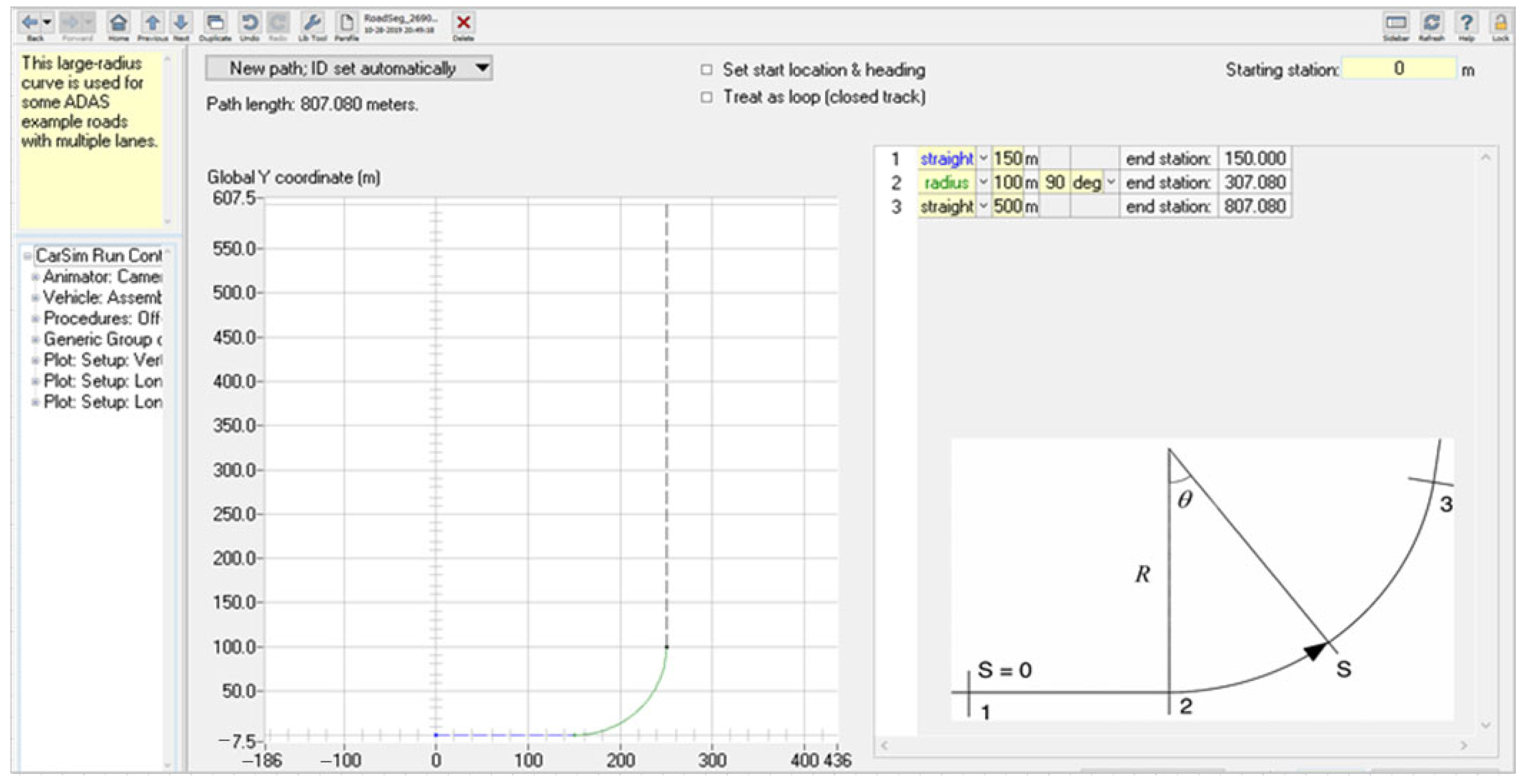
Task: Click the Path length 807.080 meters text
Action: (312, 105)
